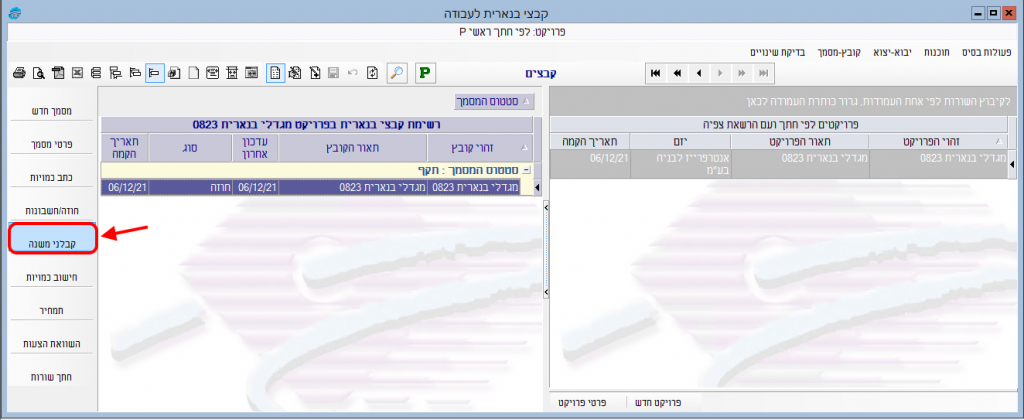This screenshot has height=420, width=1024.
Task: Click the highlighted document list toolbar icon
Action: [x=275, y=73]
